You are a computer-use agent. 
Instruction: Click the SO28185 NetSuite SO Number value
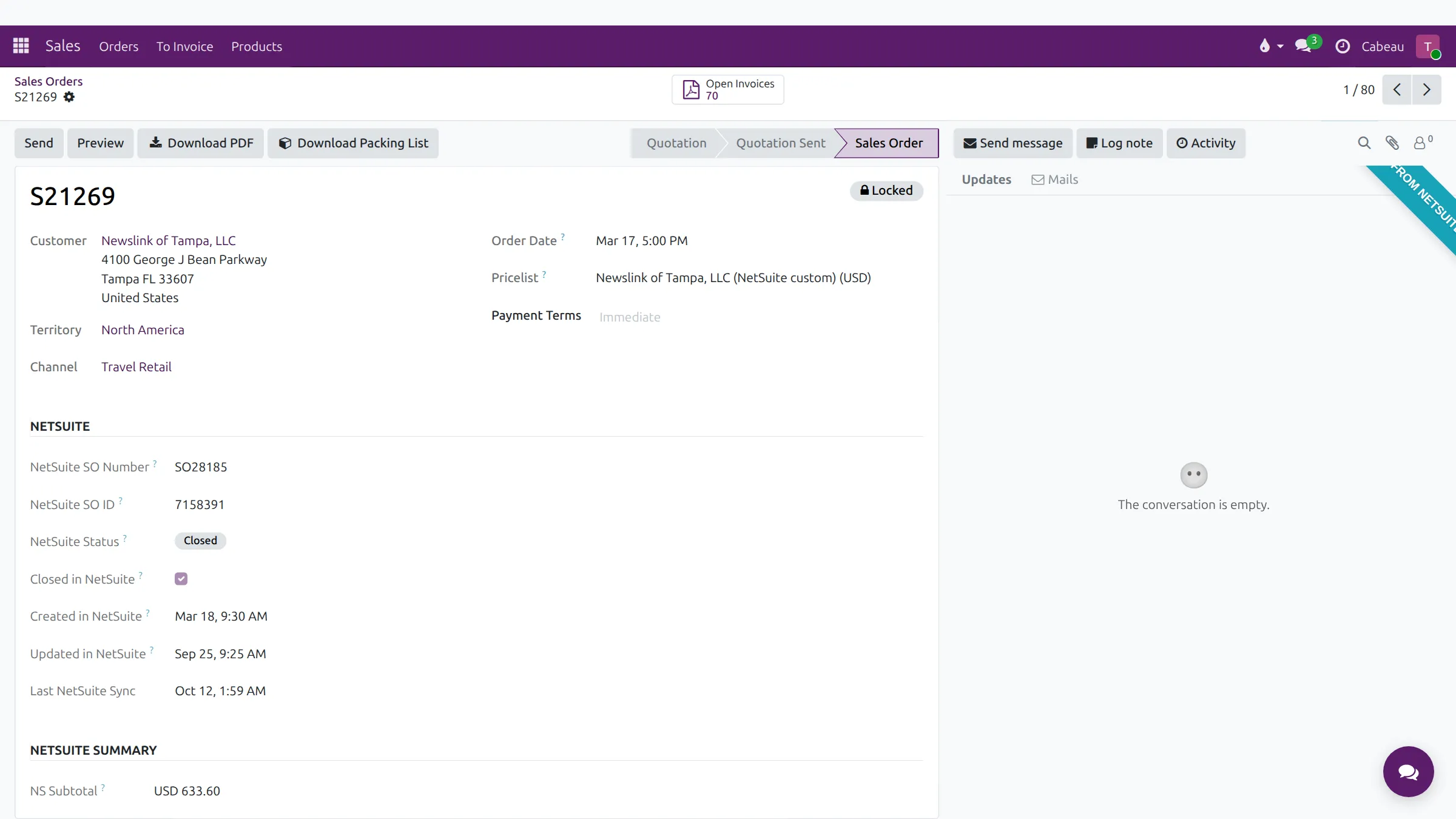201,467
